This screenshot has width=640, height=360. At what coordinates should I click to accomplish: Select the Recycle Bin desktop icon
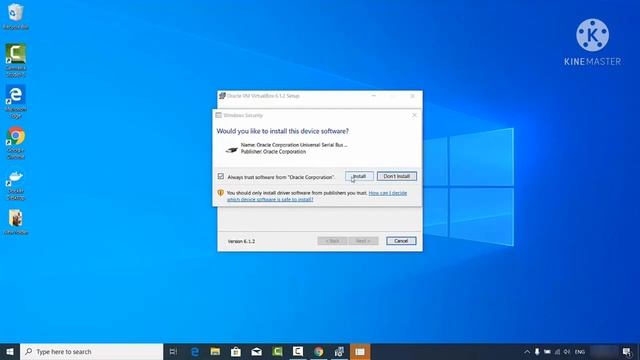point(16,16)
